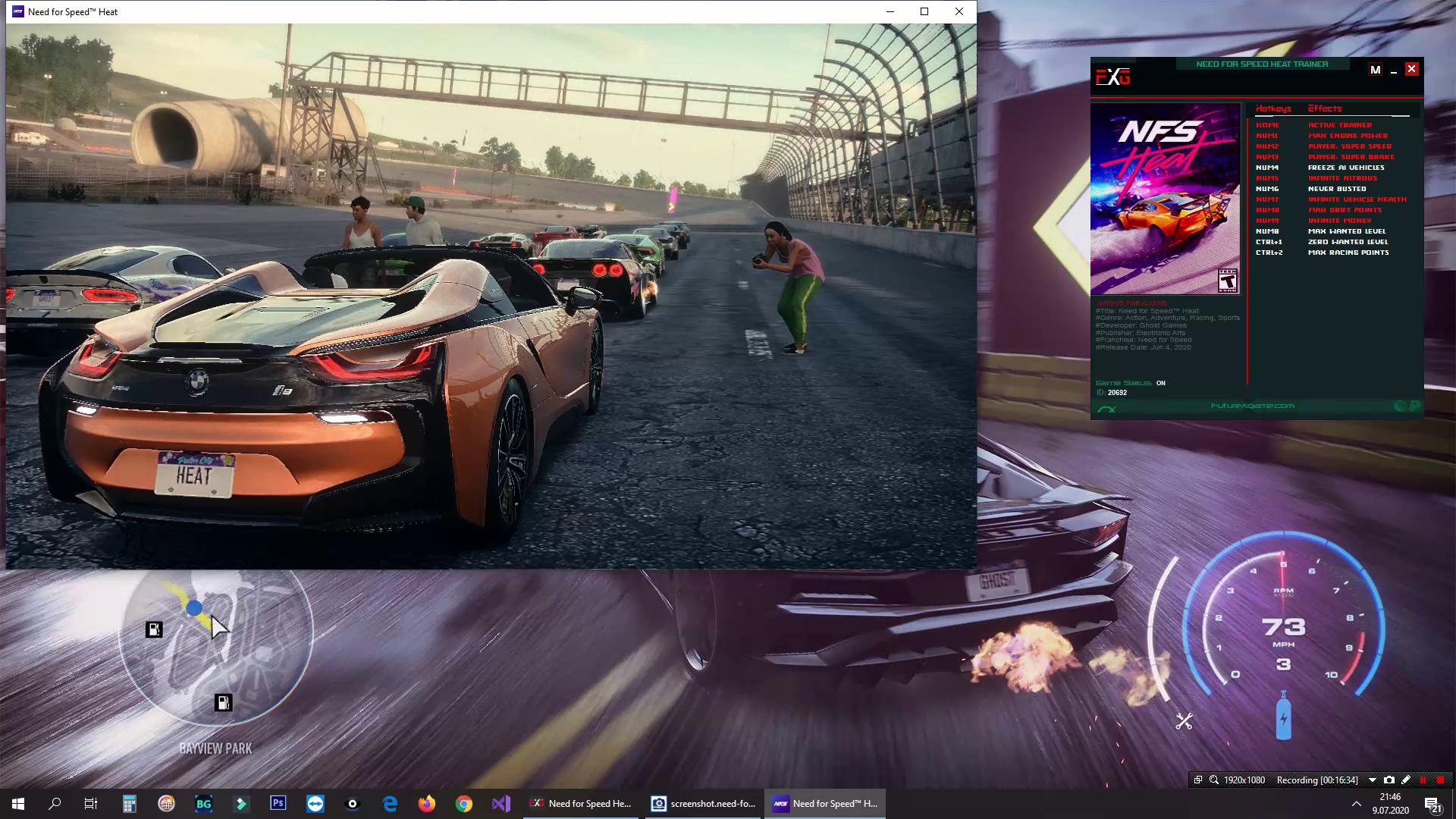Image resolution: width=1456 pixels, height=819 pixels.
Task: Click the M button in trainer header
Action: pyautogui.click(x=1375, y=70)
